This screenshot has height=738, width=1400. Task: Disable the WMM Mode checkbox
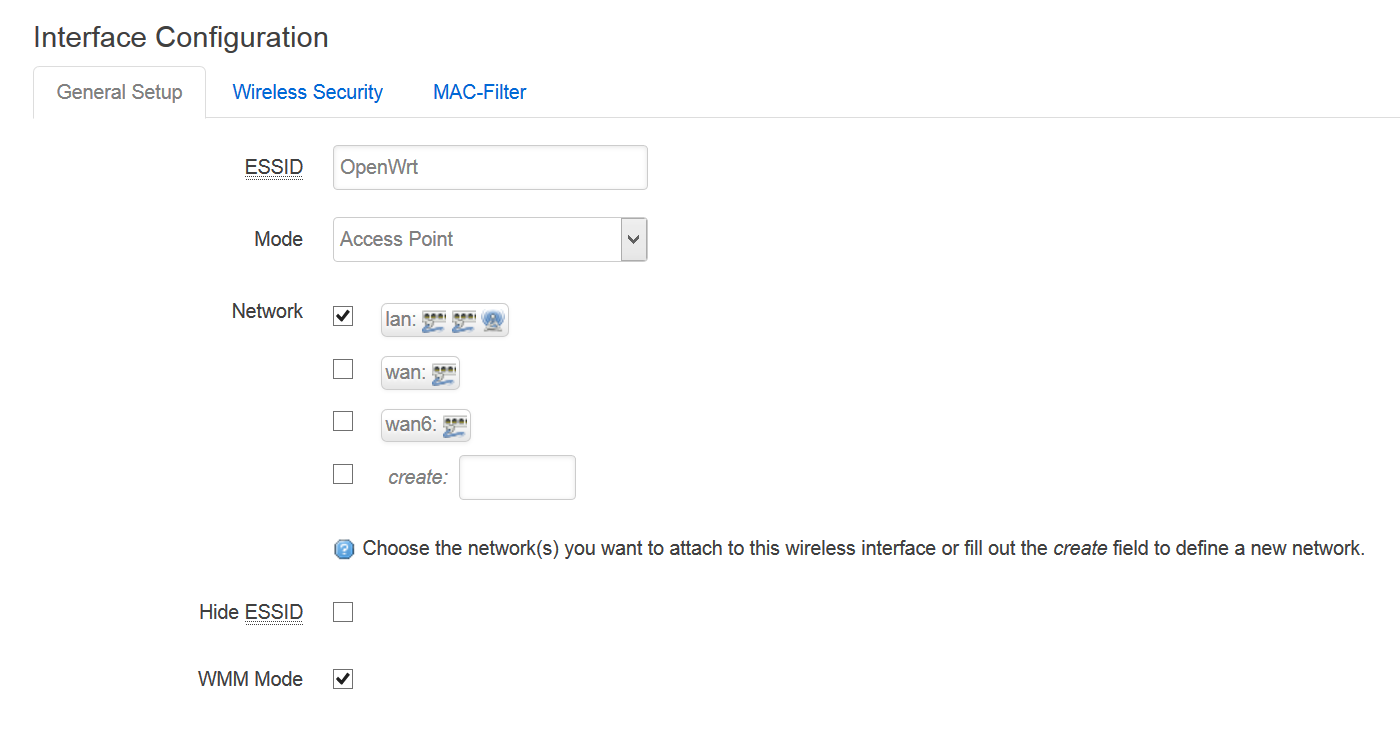[x=343, y=679]
